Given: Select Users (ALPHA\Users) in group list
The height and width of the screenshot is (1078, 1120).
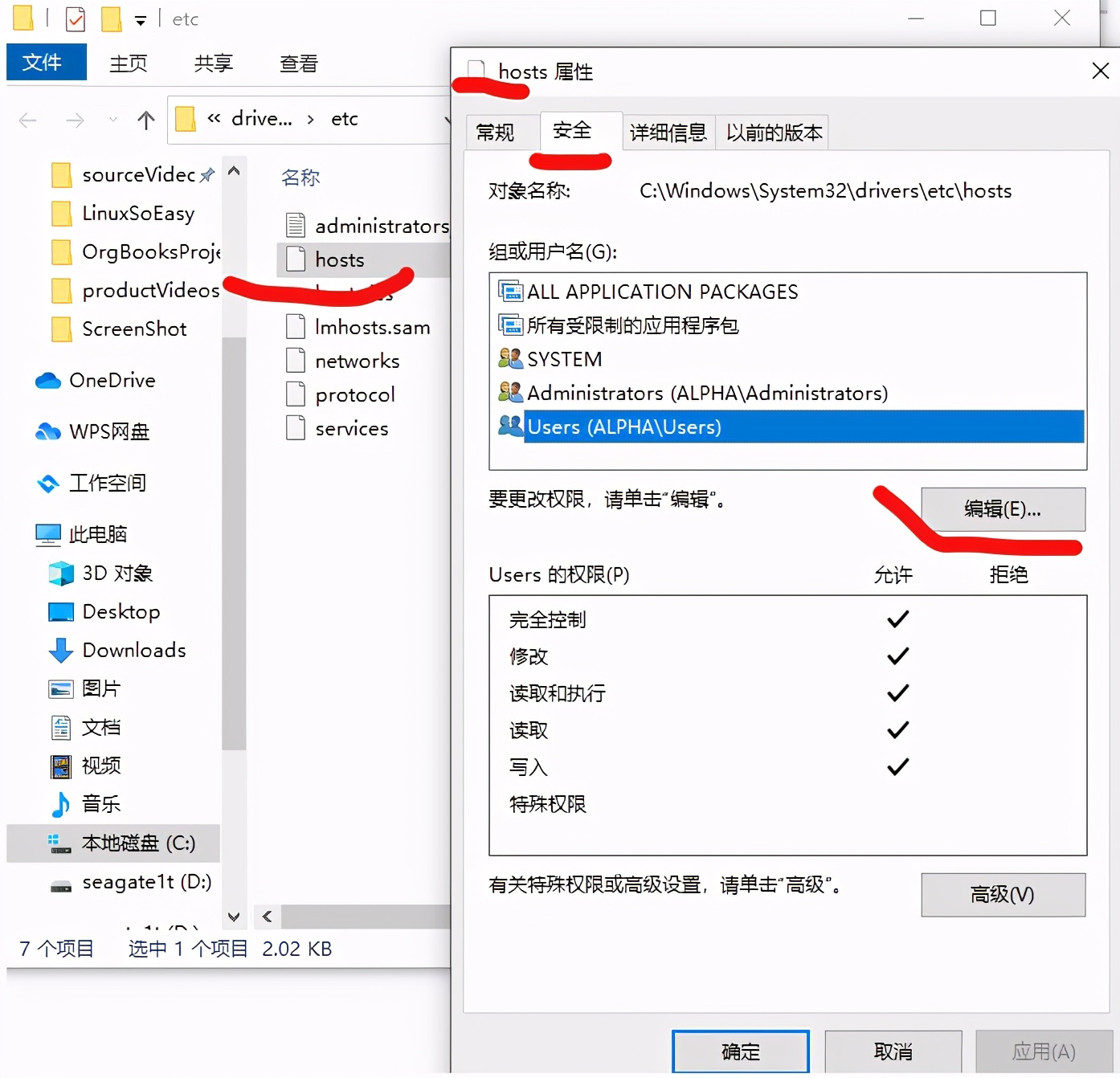Looking at the screenshot, I should [791, 427].
